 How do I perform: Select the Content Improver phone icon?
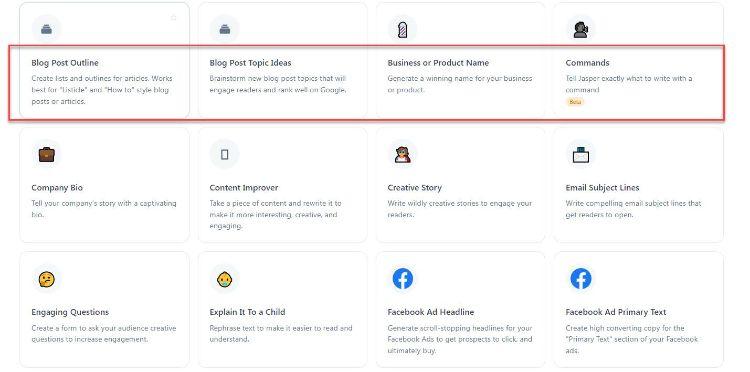click(x=224, y=154)
